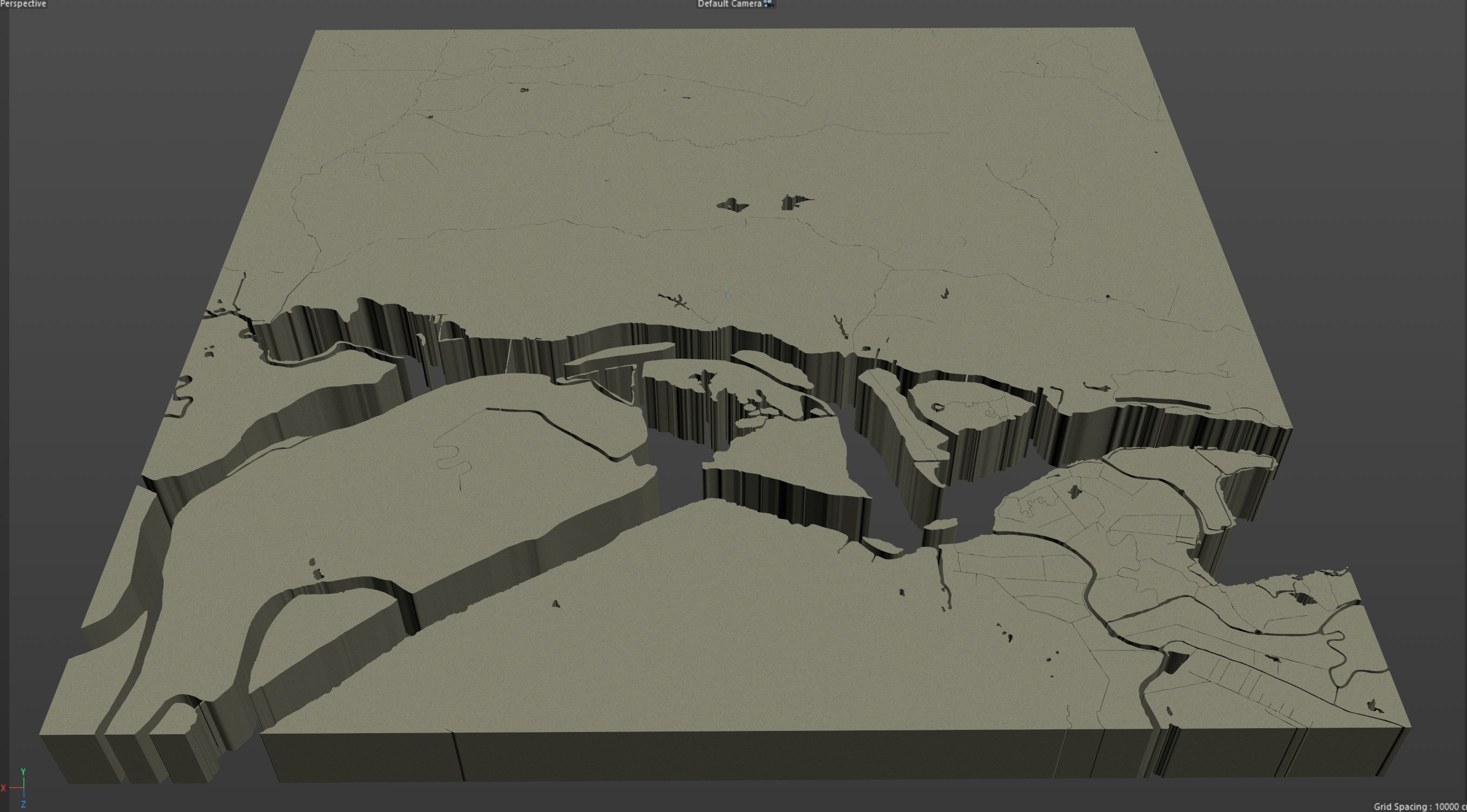
Task: Click the camera icon beside Default Camera
Action: pos(768,3)
